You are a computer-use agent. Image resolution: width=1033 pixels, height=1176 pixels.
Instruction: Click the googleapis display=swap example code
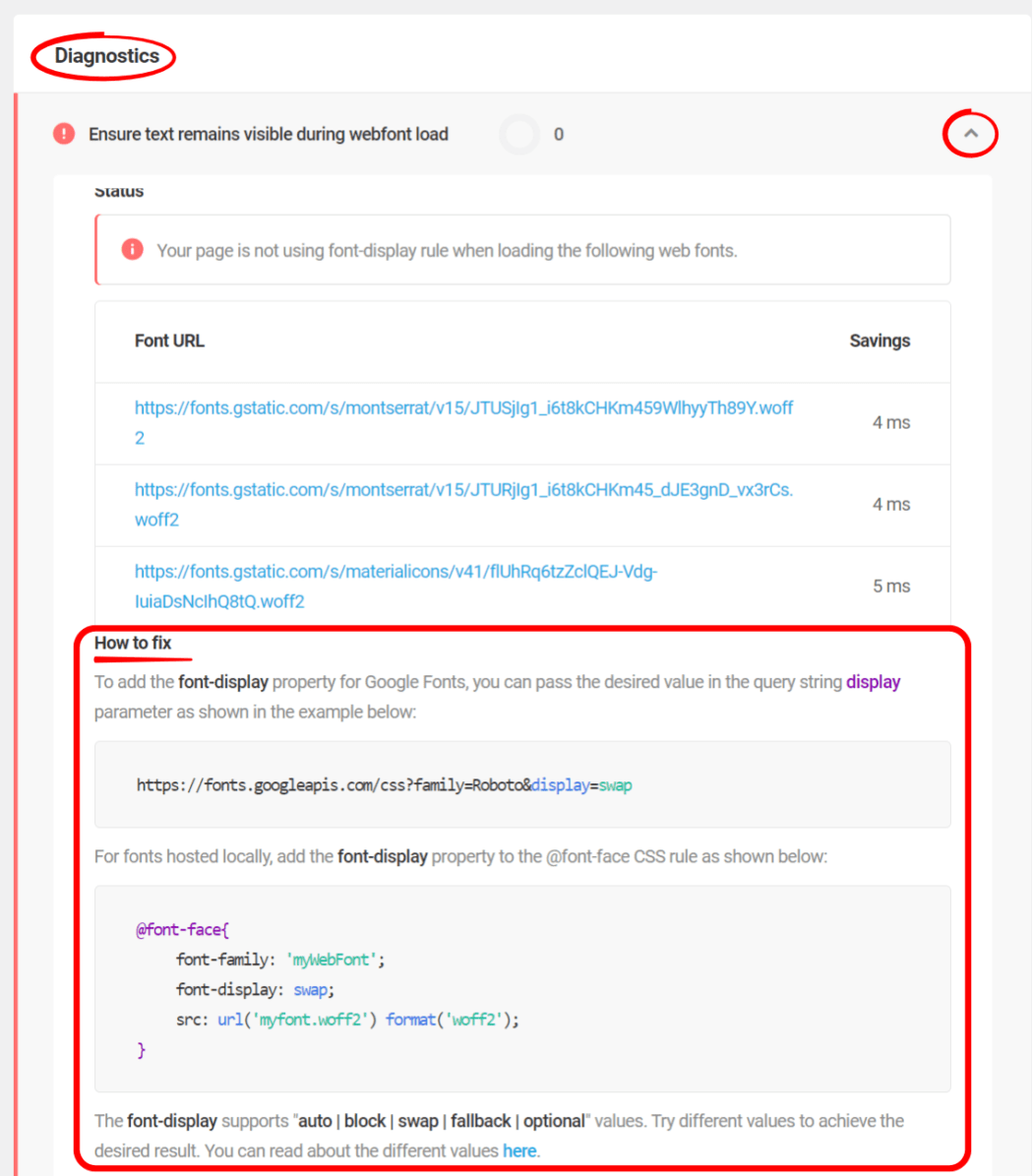(x=384, y=785)
